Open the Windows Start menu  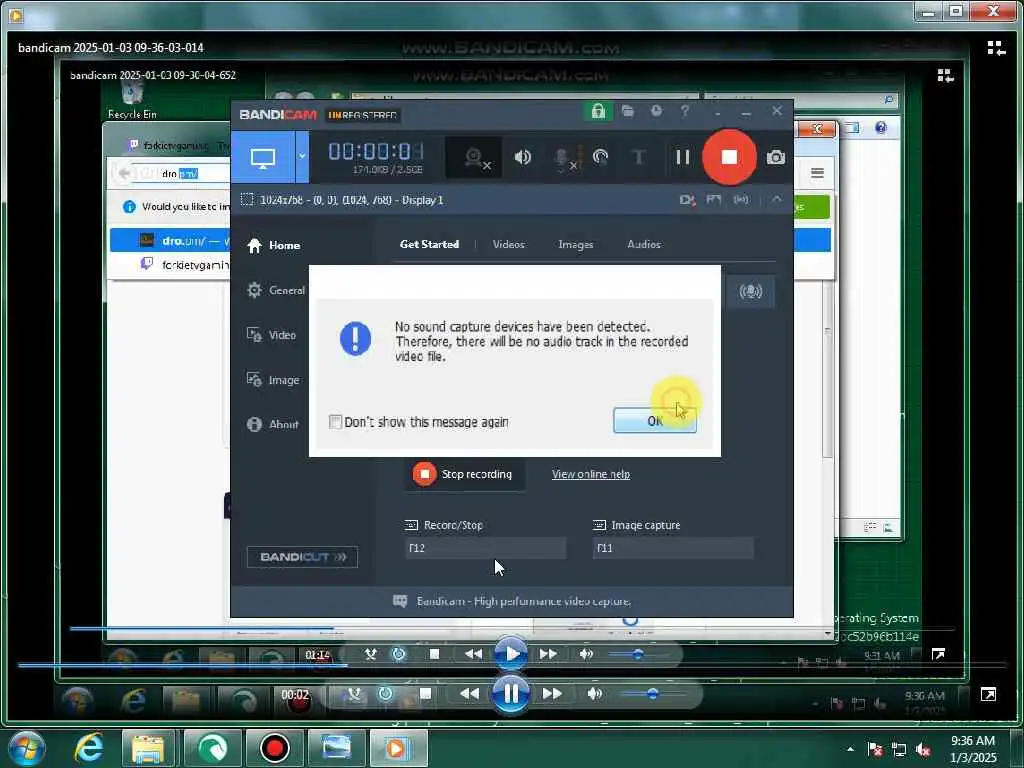tap(27, 748)
